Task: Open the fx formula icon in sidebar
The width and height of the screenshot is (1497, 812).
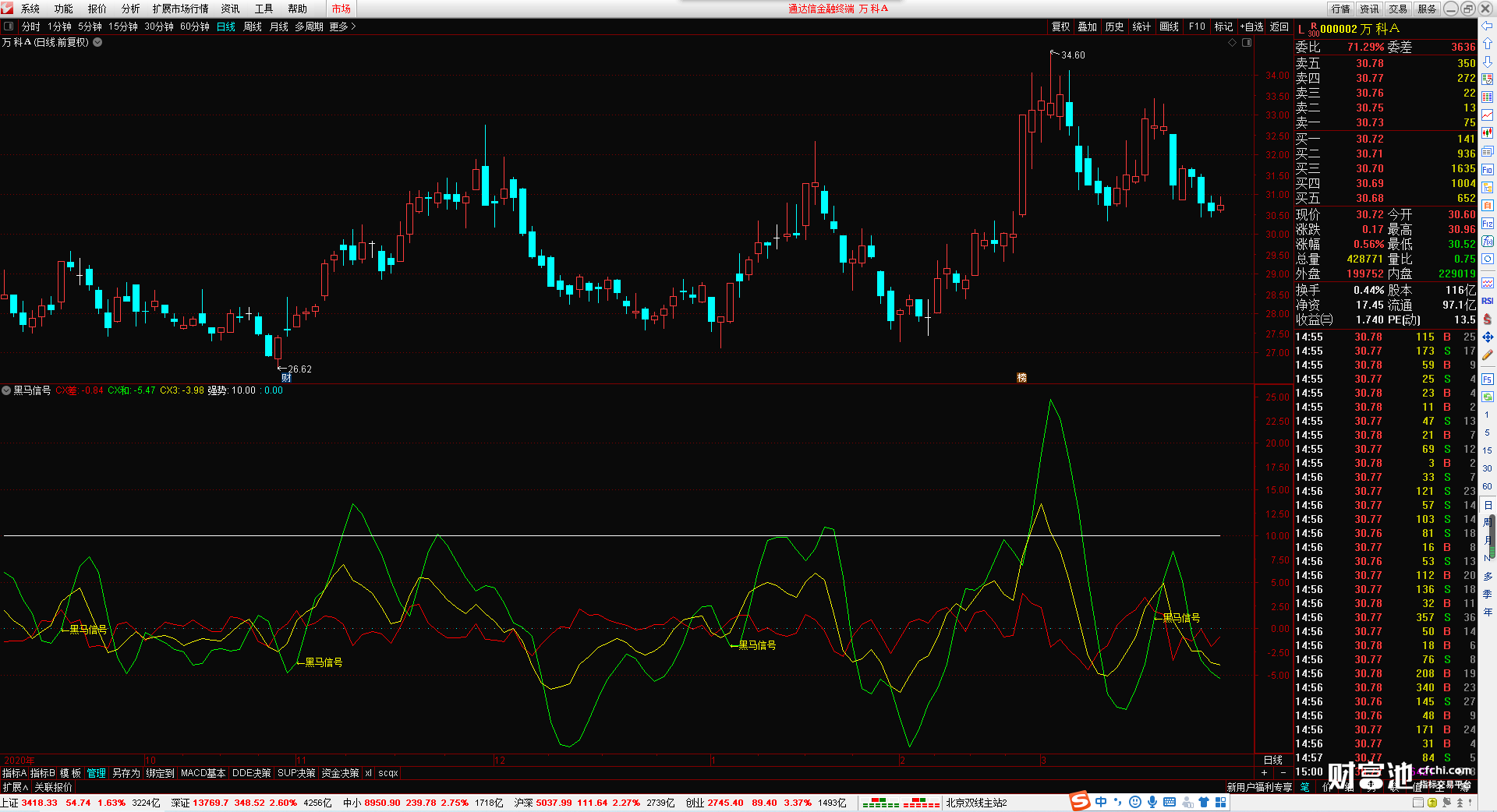Action: (x=1488, y=242)
